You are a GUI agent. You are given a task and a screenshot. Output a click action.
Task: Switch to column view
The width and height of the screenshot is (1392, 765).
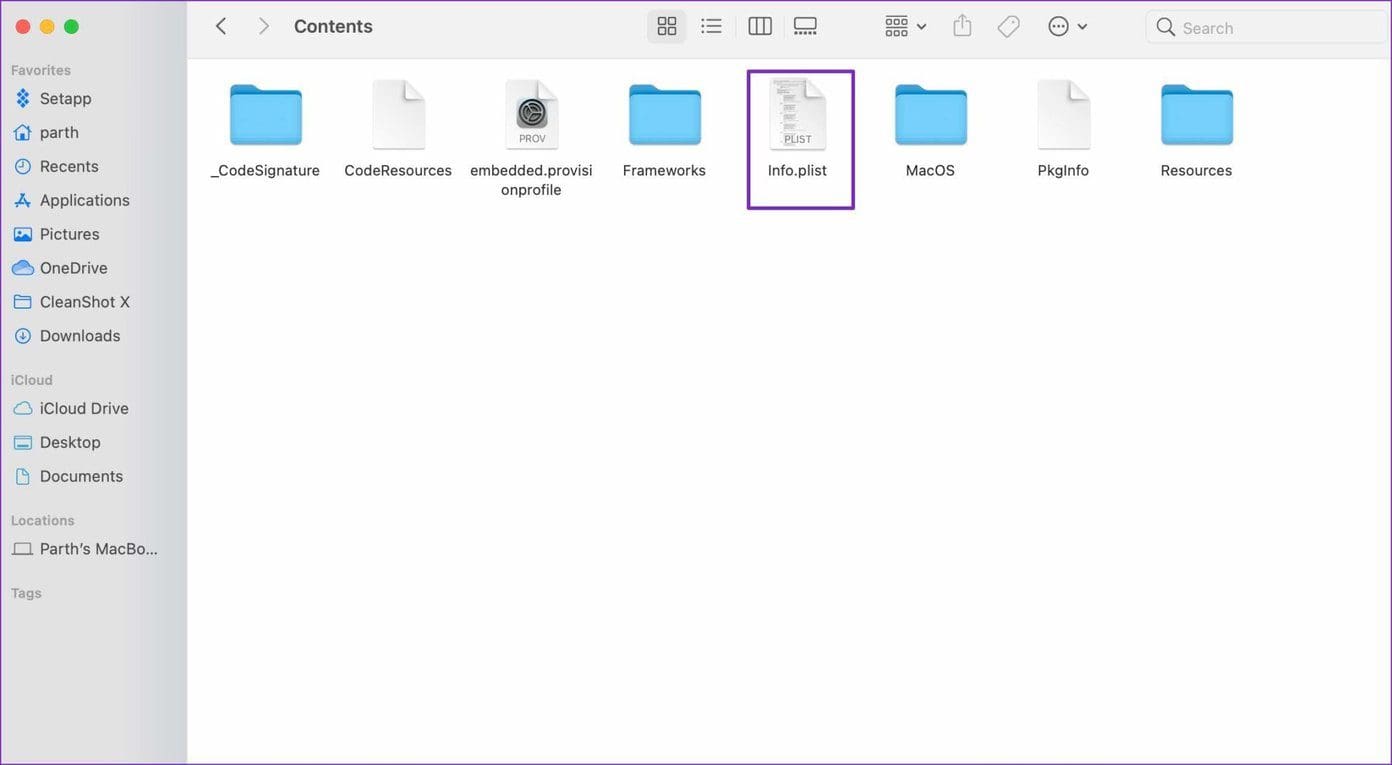[760, 26]
